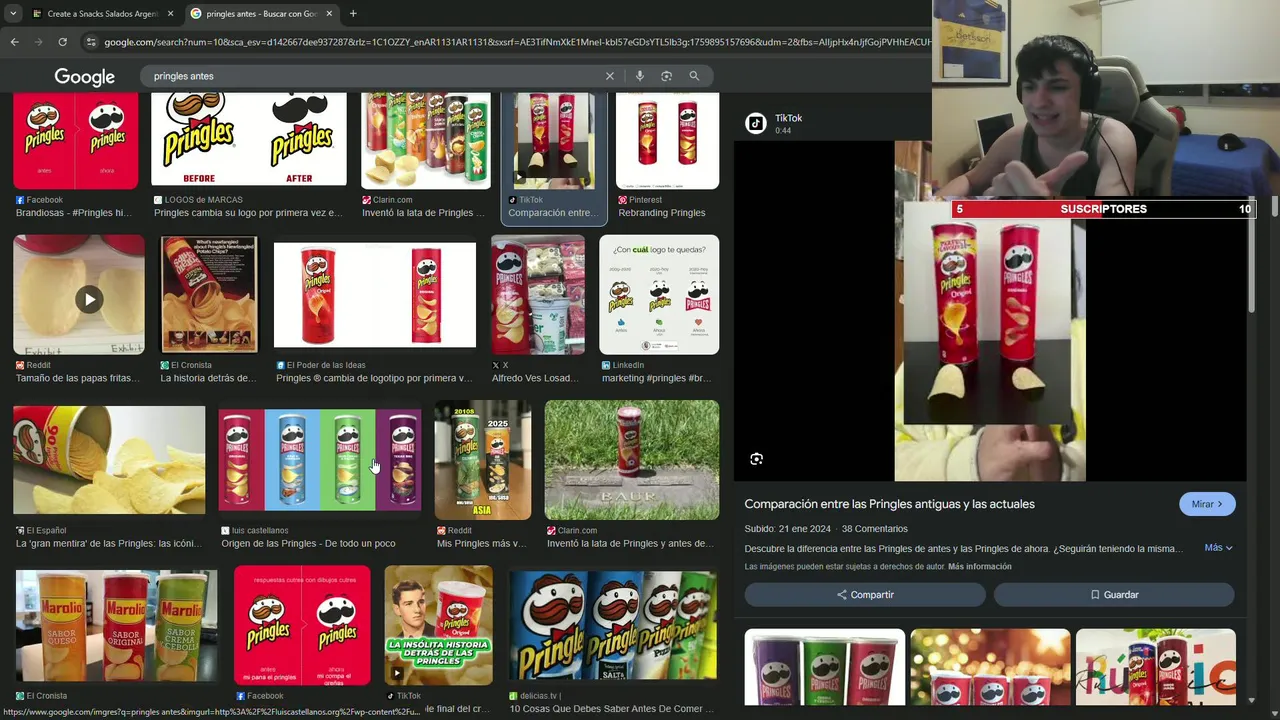
Task: Open El Español 'gran mentira' image
Action: [109, 460]
